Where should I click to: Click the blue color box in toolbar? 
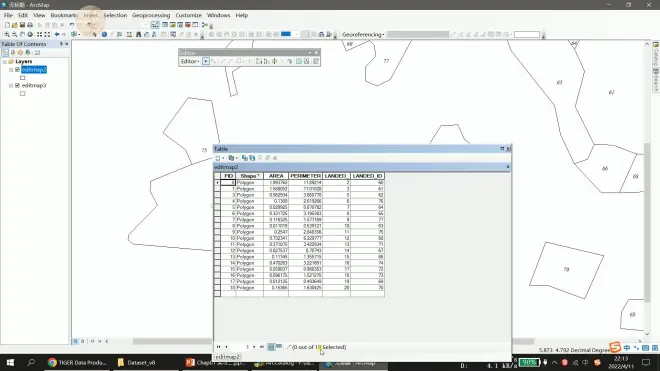tap(286, 35)
